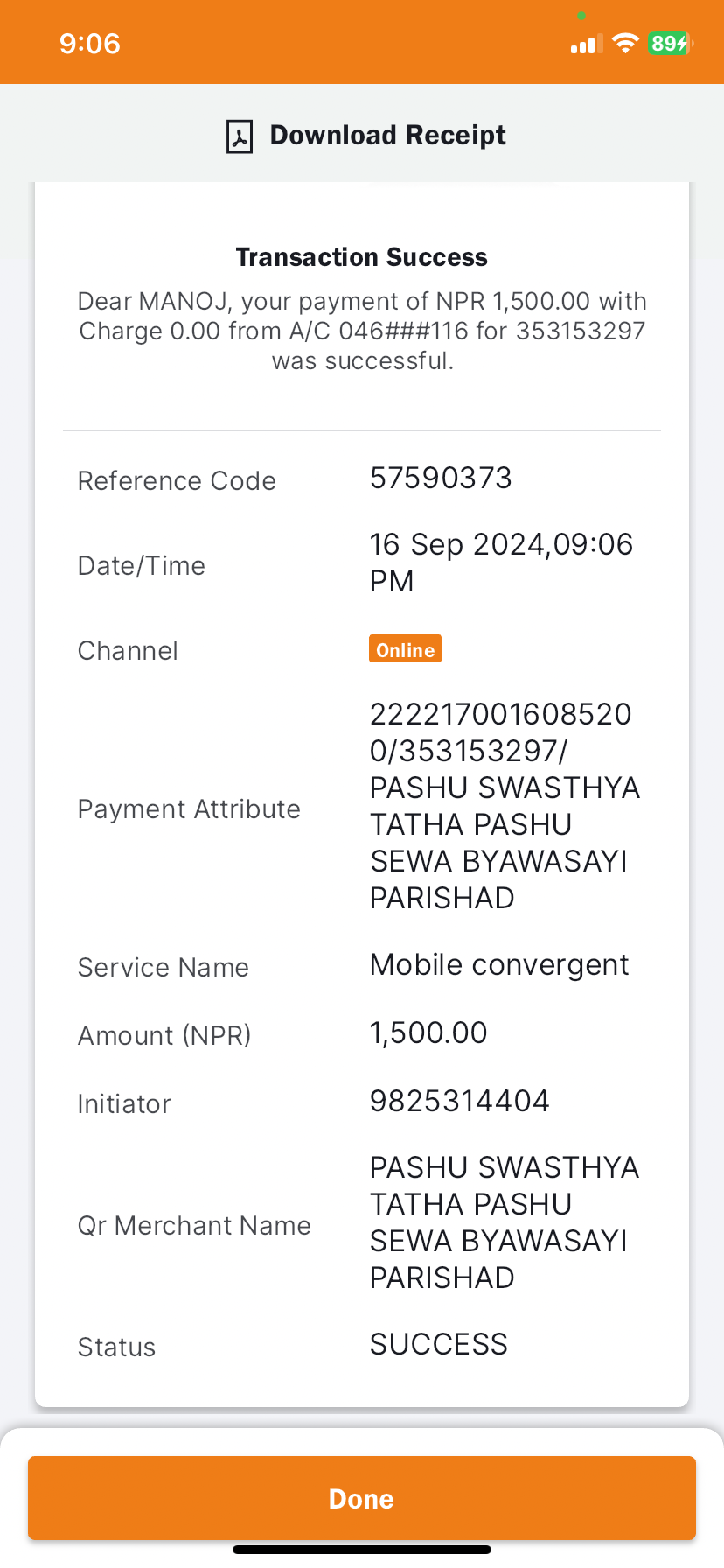
Task: Tap the amount value 1,500.00
Action: [428, 1032]
